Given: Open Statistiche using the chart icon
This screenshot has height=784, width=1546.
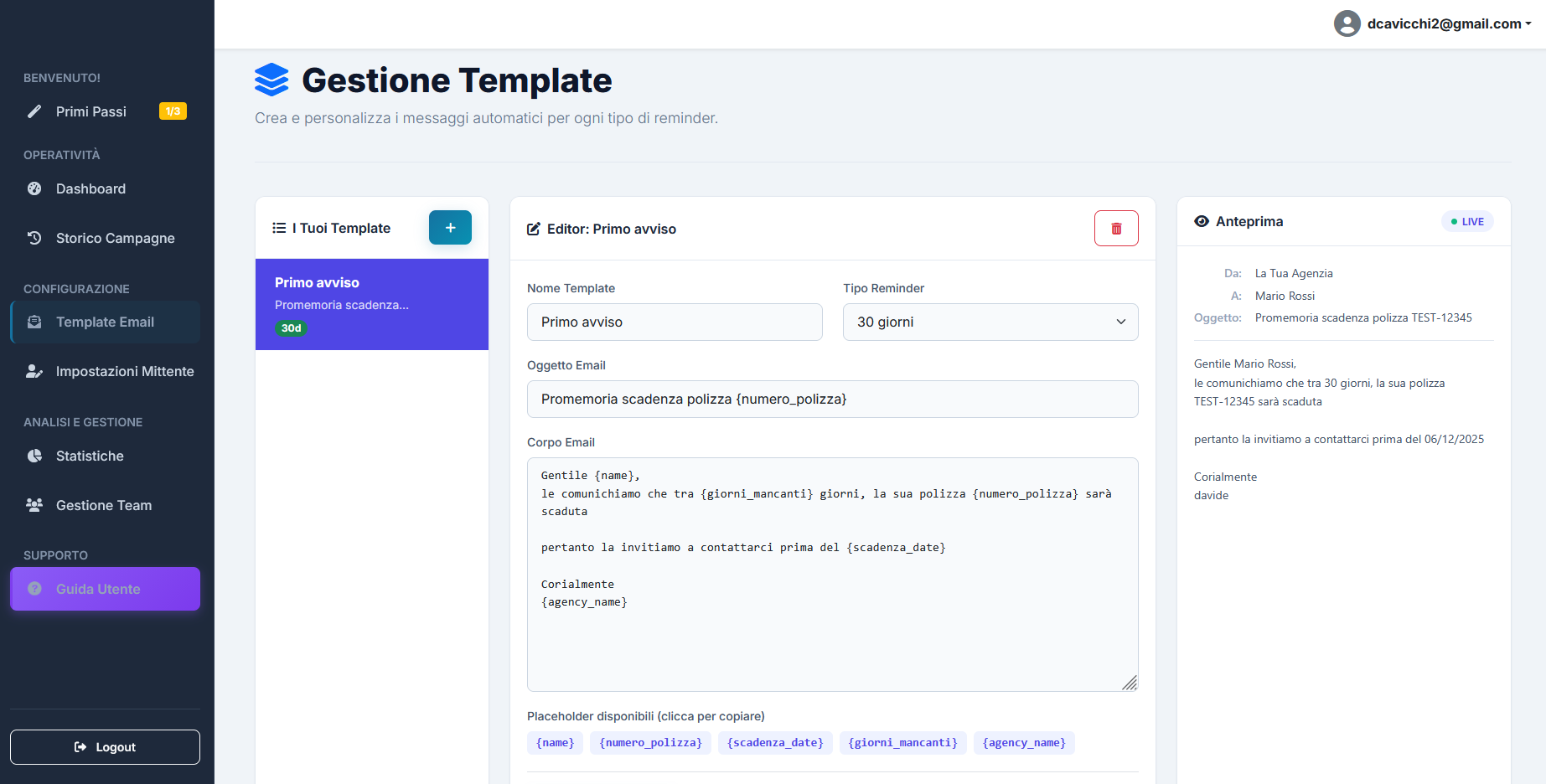Looking at the screenshot, I should (x=34, y=456).
